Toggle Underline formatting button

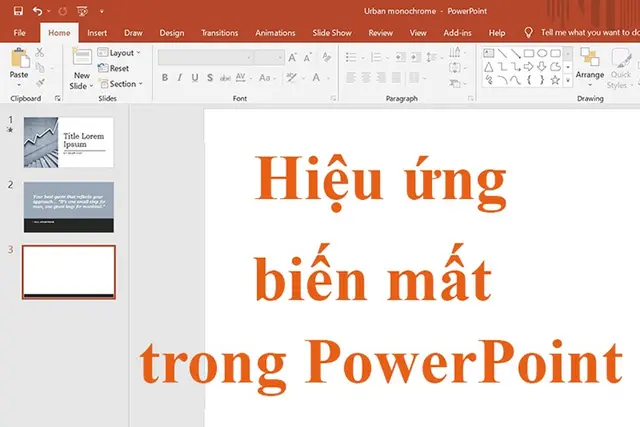(195, 78)
